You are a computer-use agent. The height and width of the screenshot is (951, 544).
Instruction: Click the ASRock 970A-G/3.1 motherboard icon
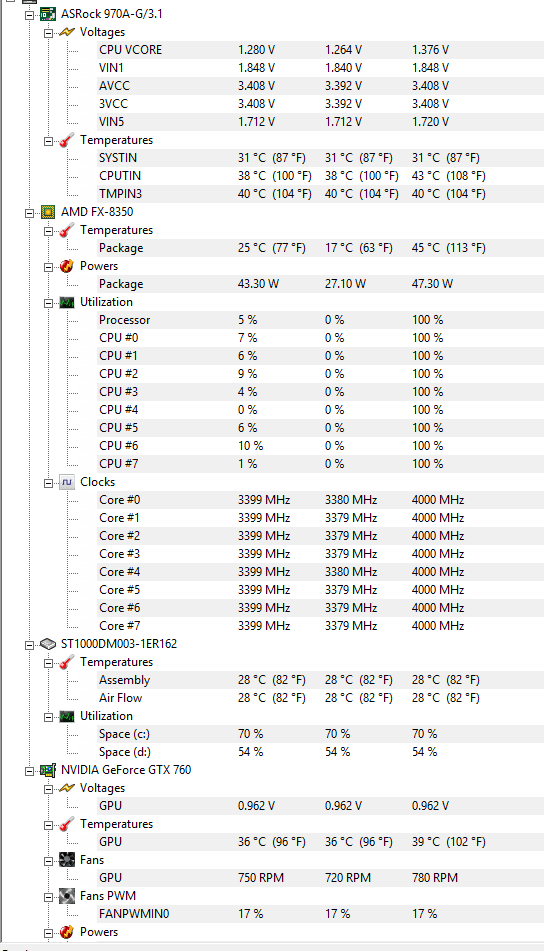coord(48,13)
